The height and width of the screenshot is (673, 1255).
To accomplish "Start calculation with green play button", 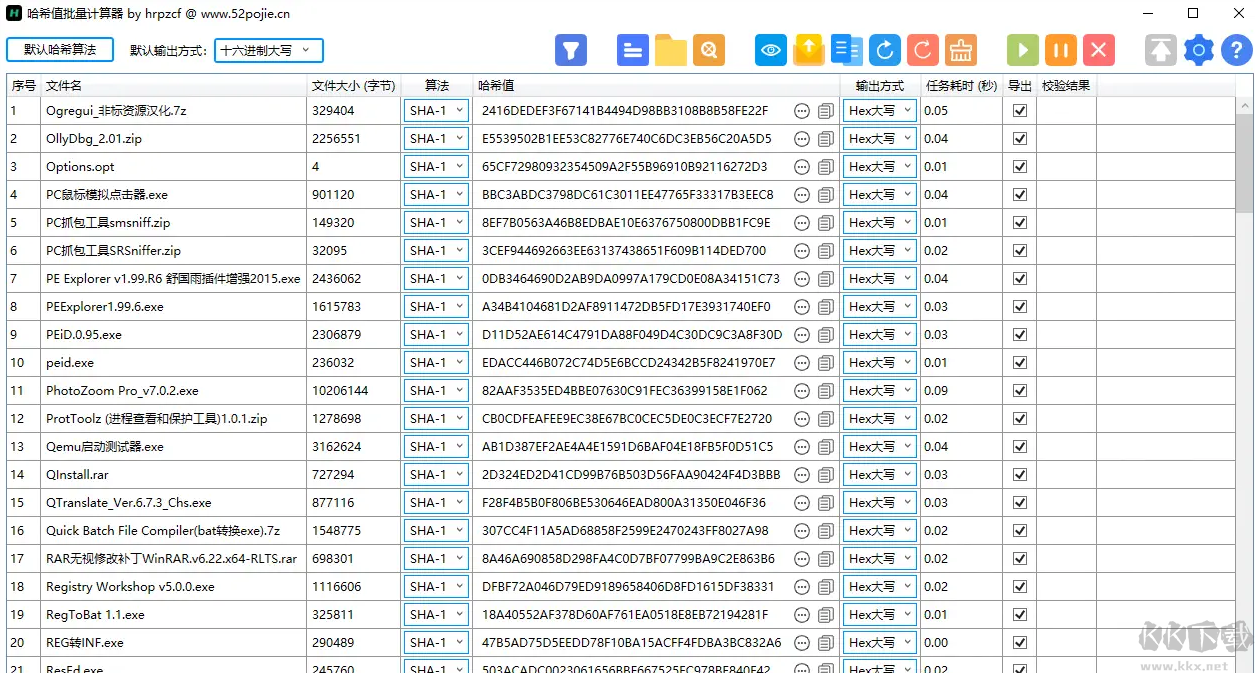I will [x=1022, y=50].
